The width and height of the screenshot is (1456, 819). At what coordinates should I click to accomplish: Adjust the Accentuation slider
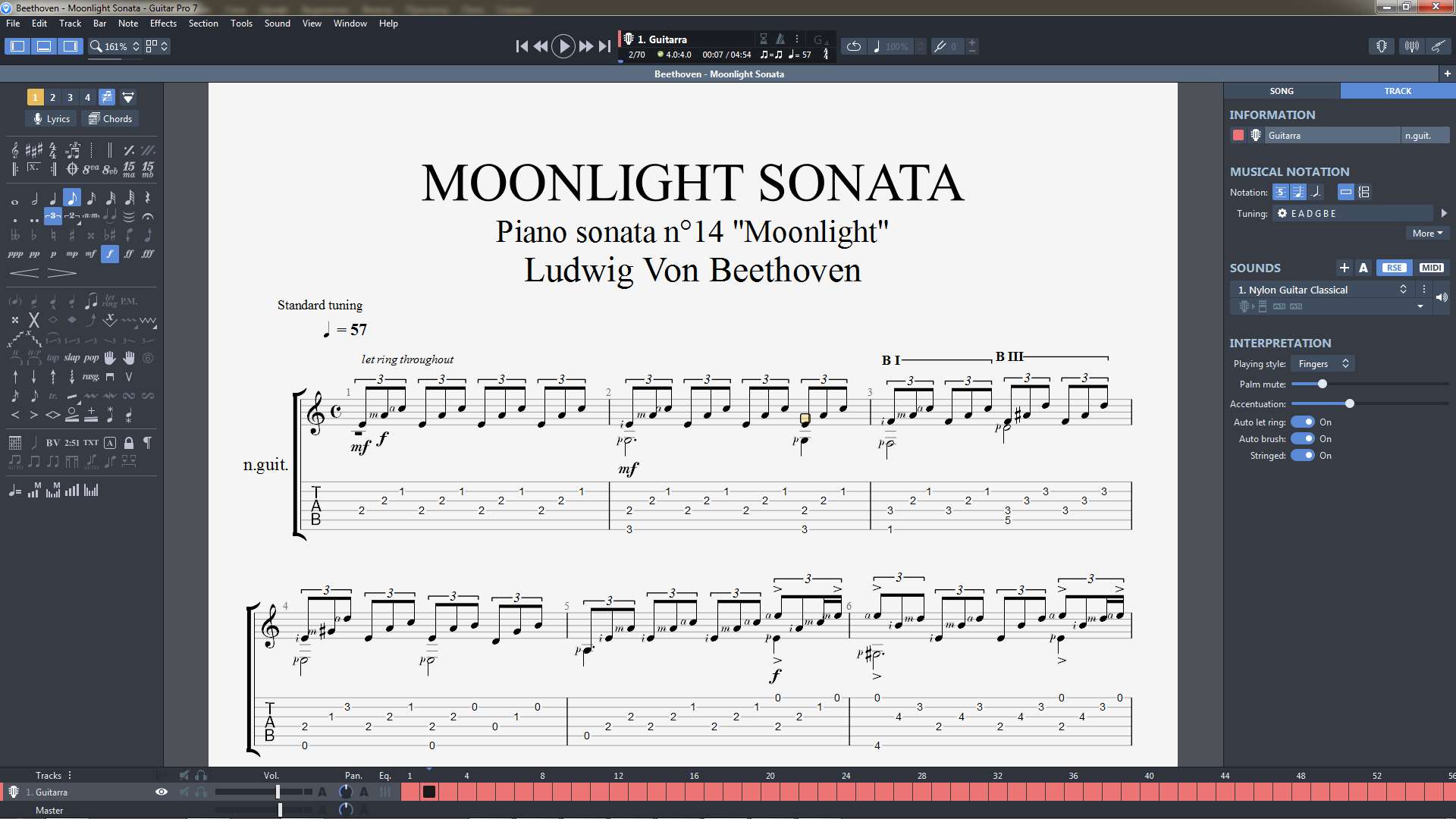[1350, 404]
